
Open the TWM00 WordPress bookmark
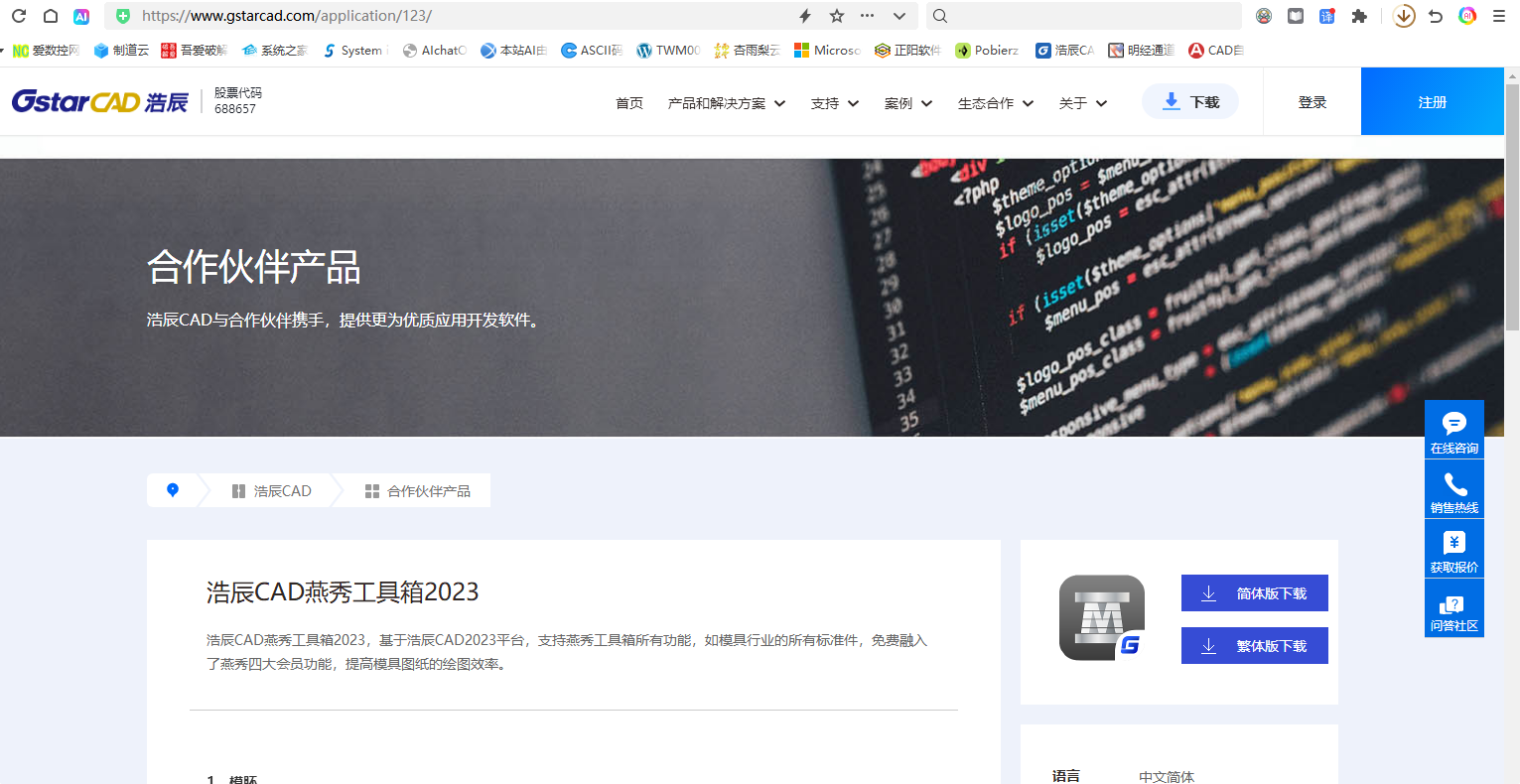(x=669, y=51)
